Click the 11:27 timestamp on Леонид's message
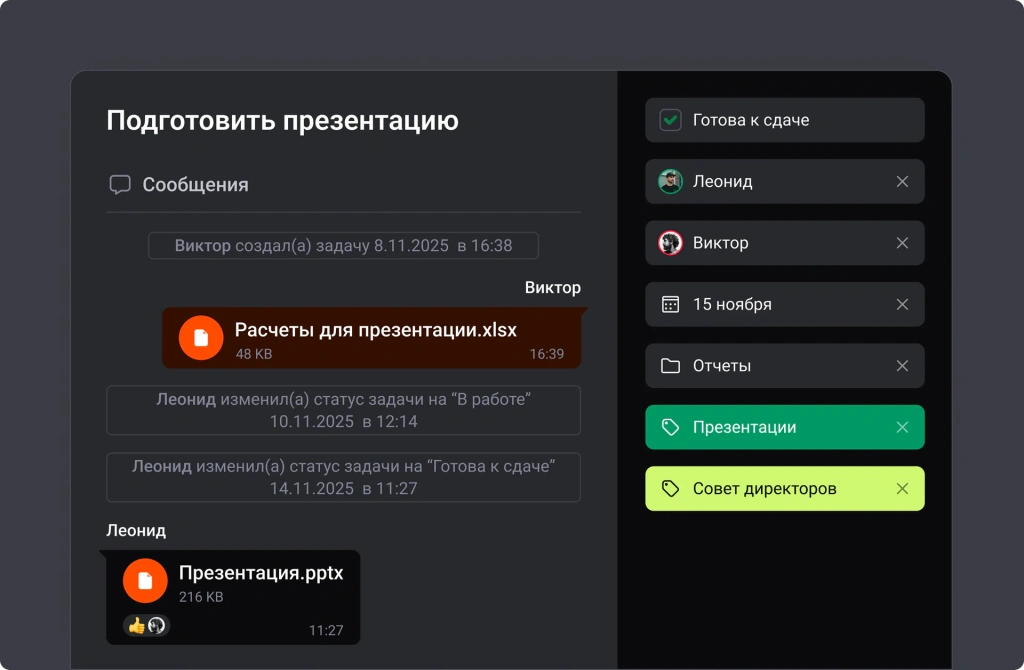Screen dimensions: 1024x670 pyautogui.click(x=326, y=630)
